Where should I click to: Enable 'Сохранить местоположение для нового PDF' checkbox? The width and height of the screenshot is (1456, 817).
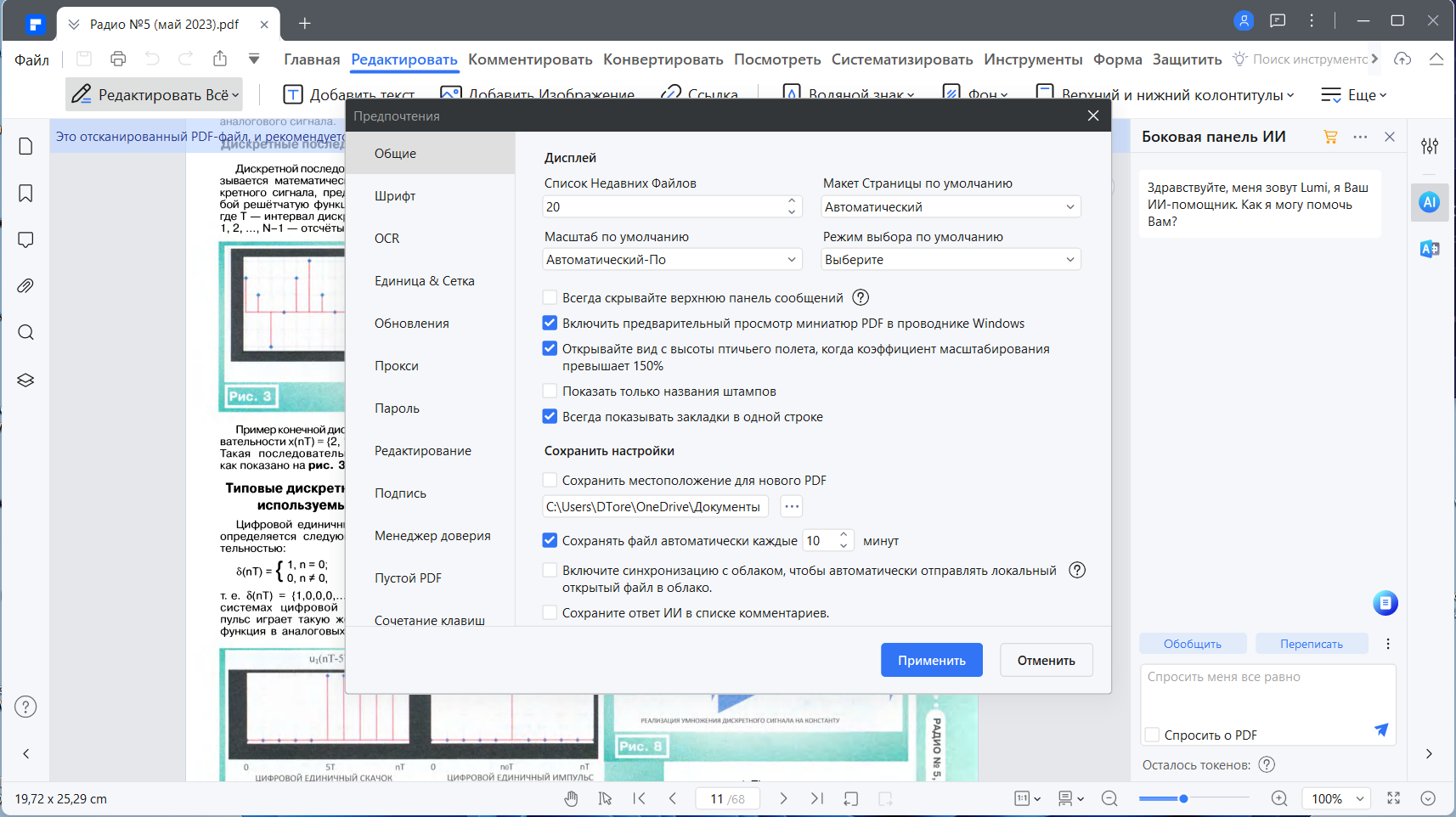550,480
